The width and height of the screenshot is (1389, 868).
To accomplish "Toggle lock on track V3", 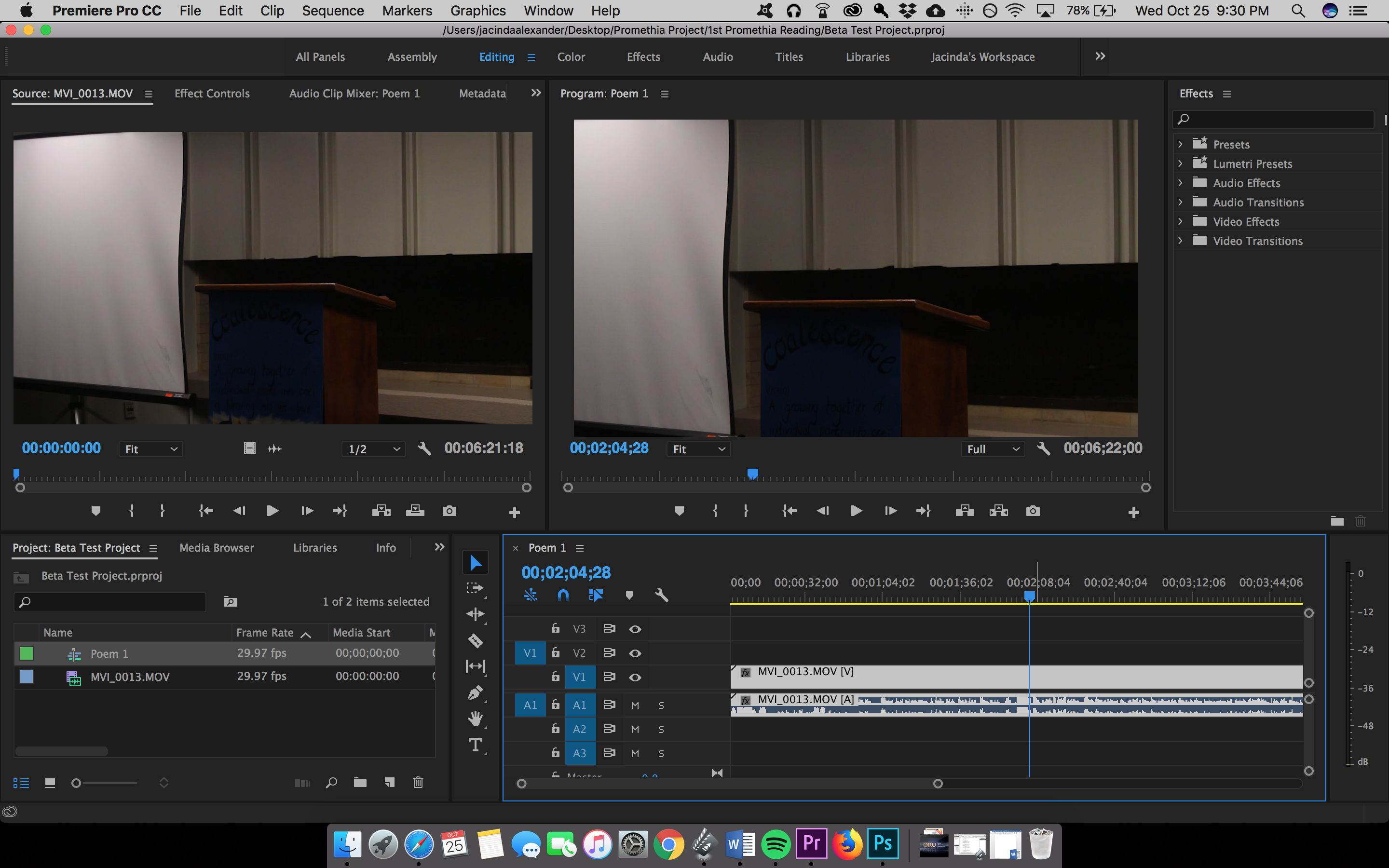I will (x=555, y=629).
